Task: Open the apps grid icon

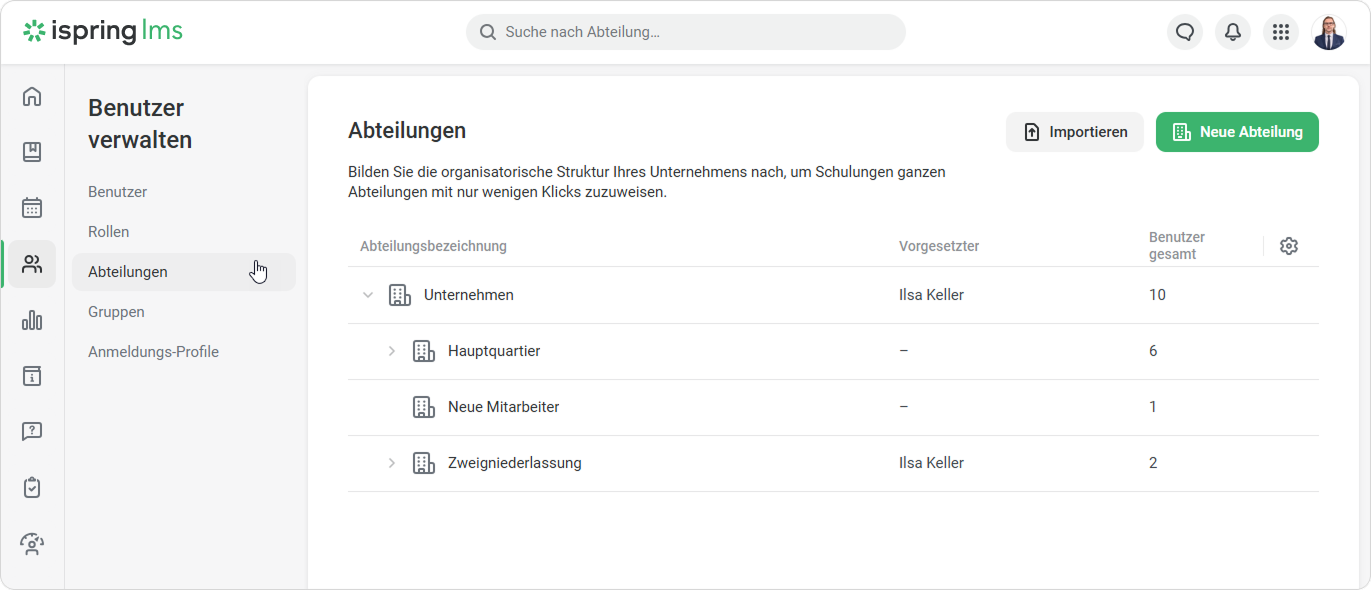Action: (x=1281, y=32)
